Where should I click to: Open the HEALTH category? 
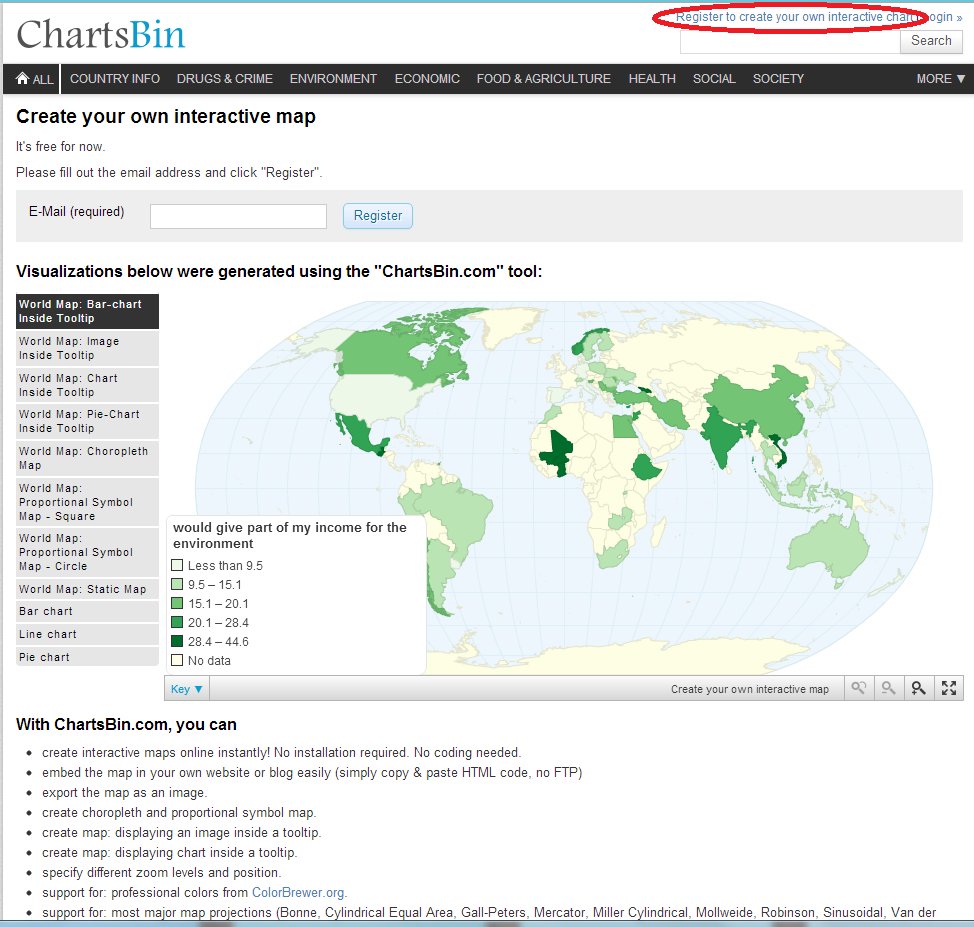point(652,79)
